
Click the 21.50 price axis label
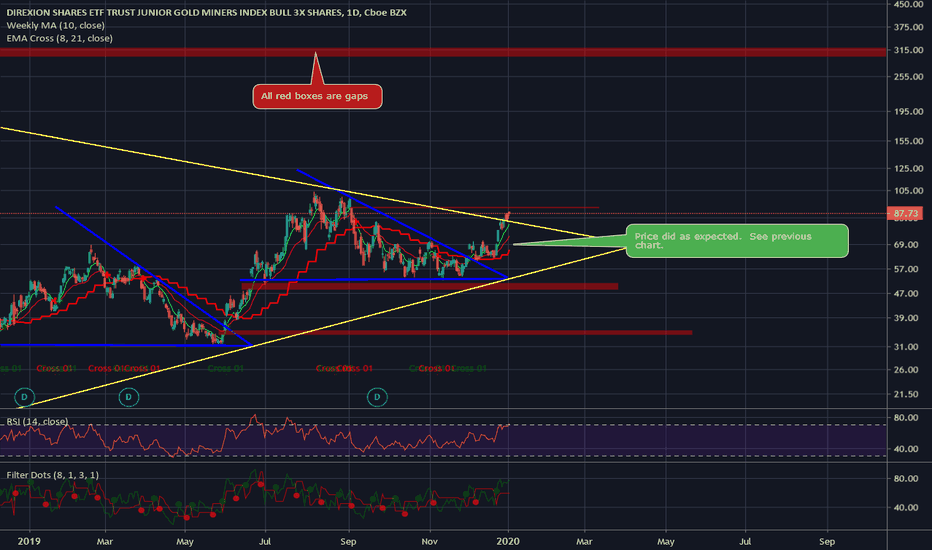point(908,394)
